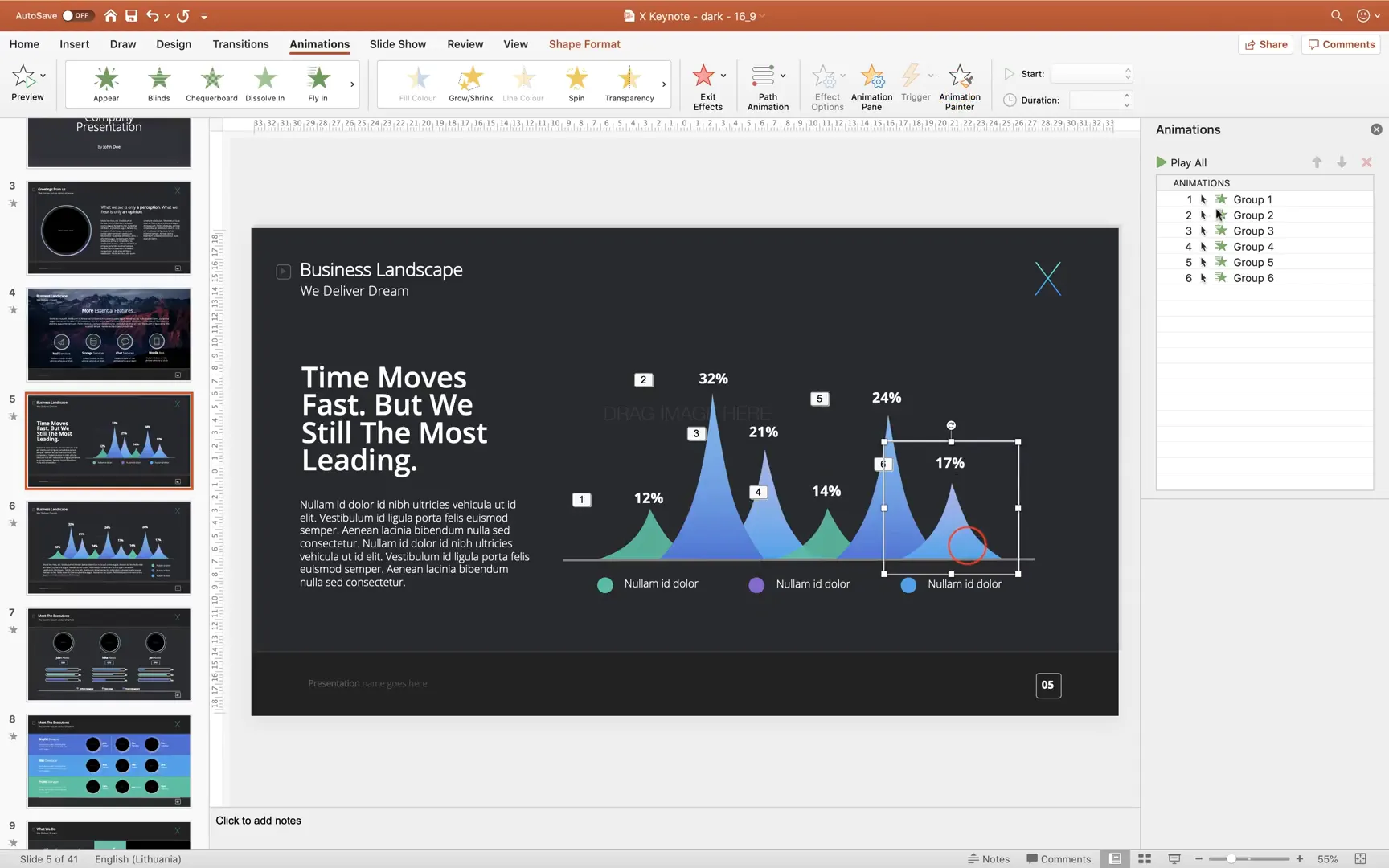Open the Shape Format tab
1389x868 pixels.
584,44
